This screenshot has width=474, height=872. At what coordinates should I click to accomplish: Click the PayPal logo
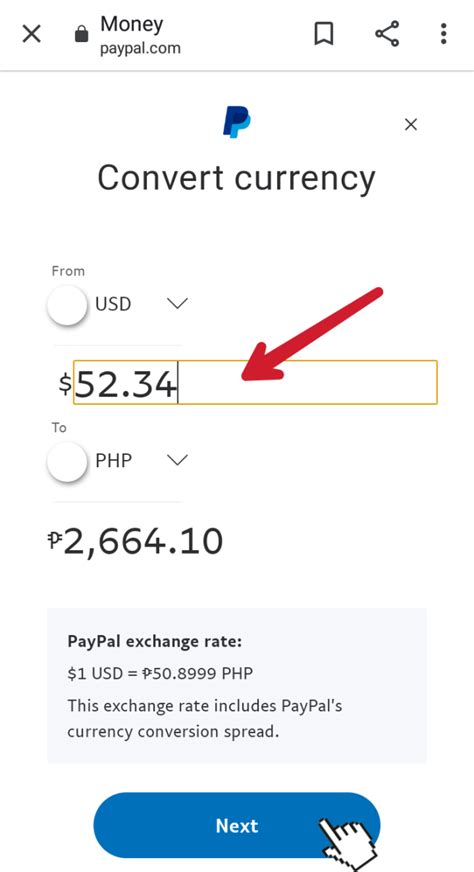point(237,122)
